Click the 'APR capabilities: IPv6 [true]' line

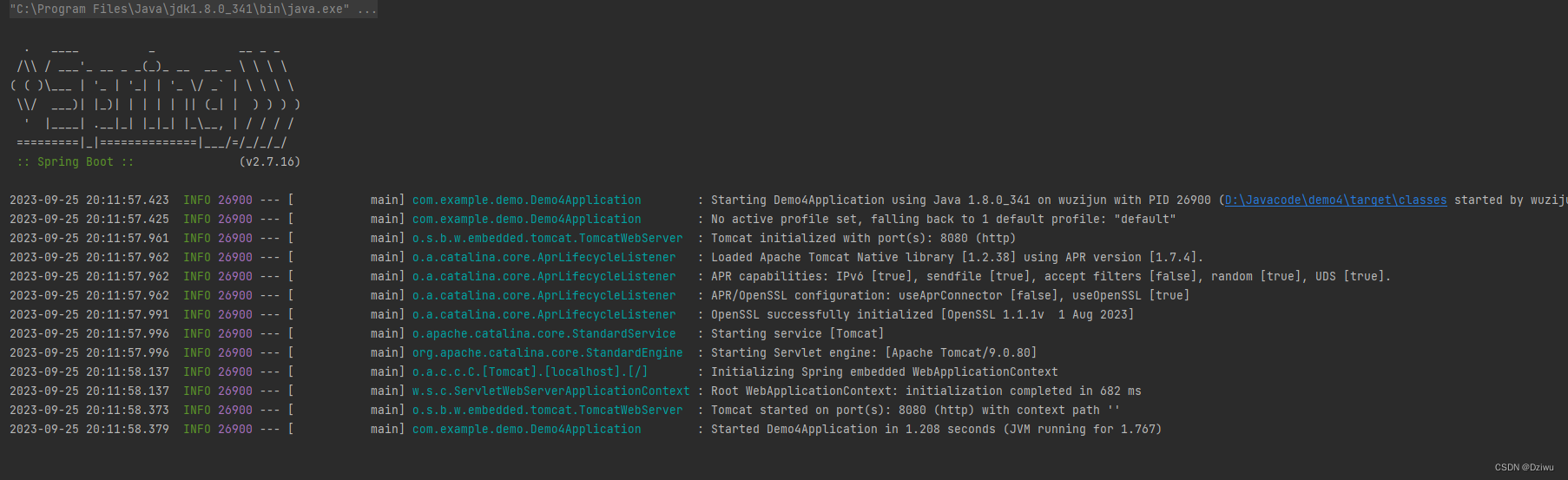(1051, 277)
